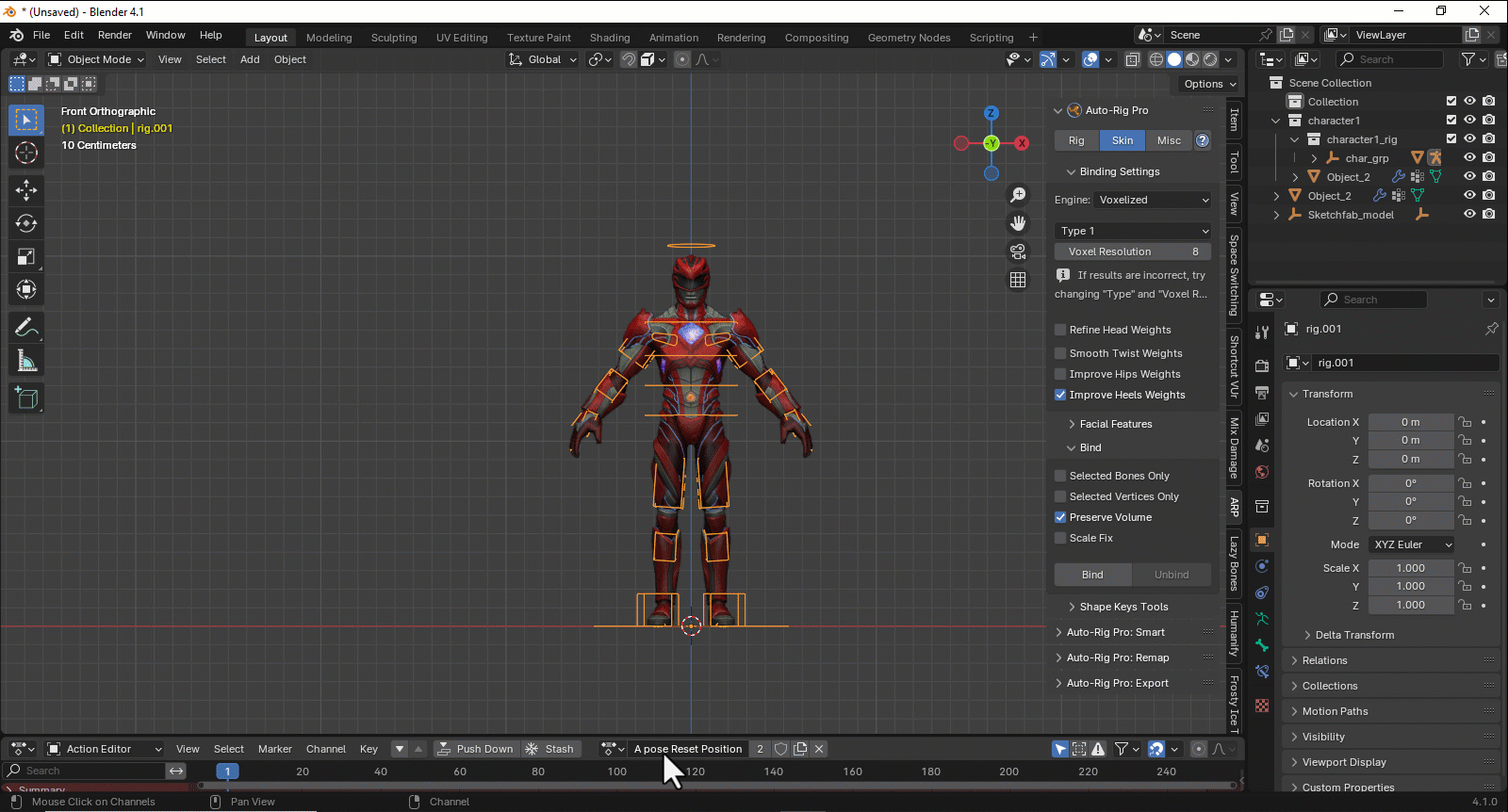Open the Modeling workspace tab

coord(329,38)
